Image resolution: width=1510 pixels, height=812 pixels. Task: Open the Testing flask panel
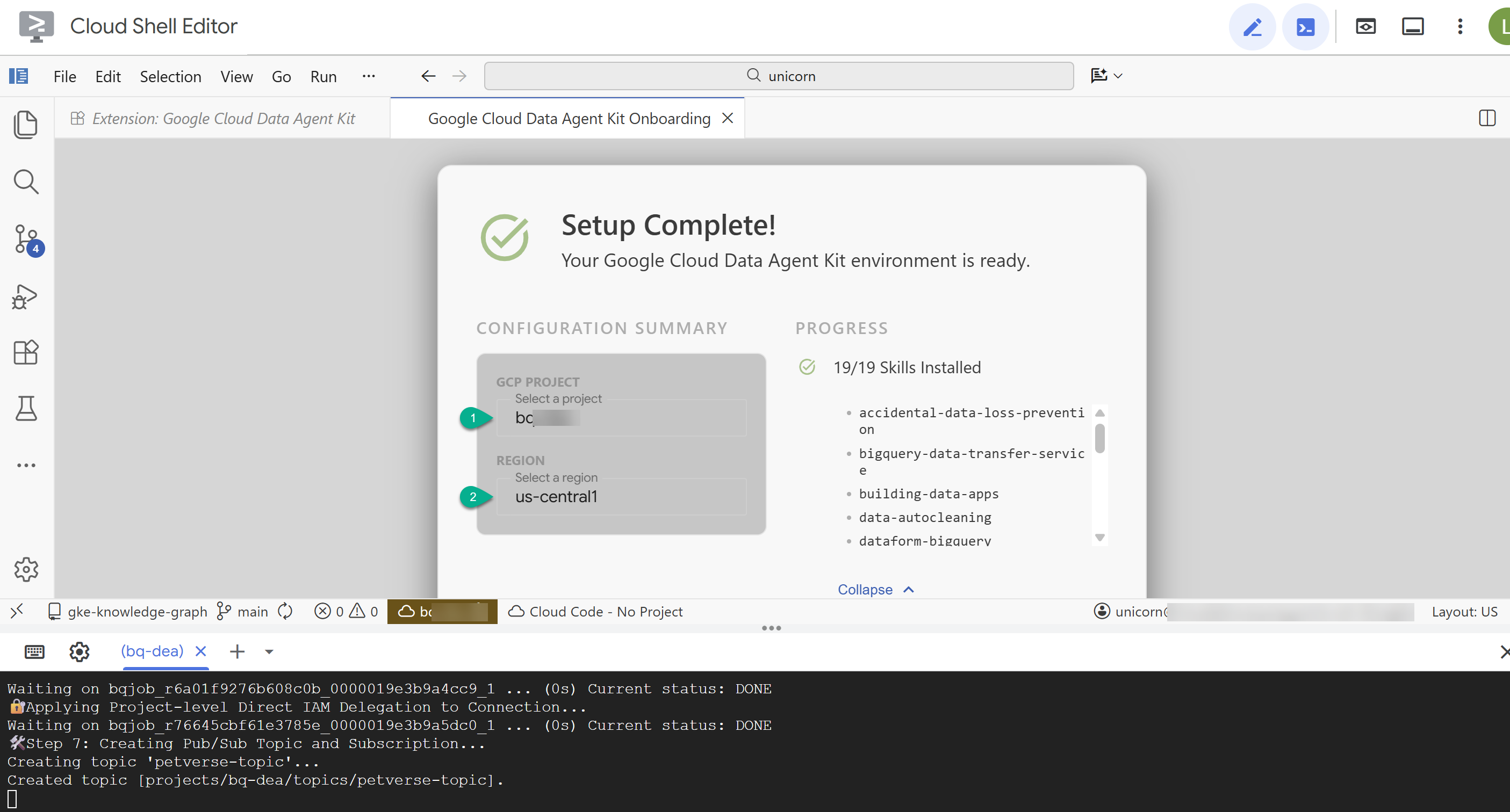coord(26,408)
